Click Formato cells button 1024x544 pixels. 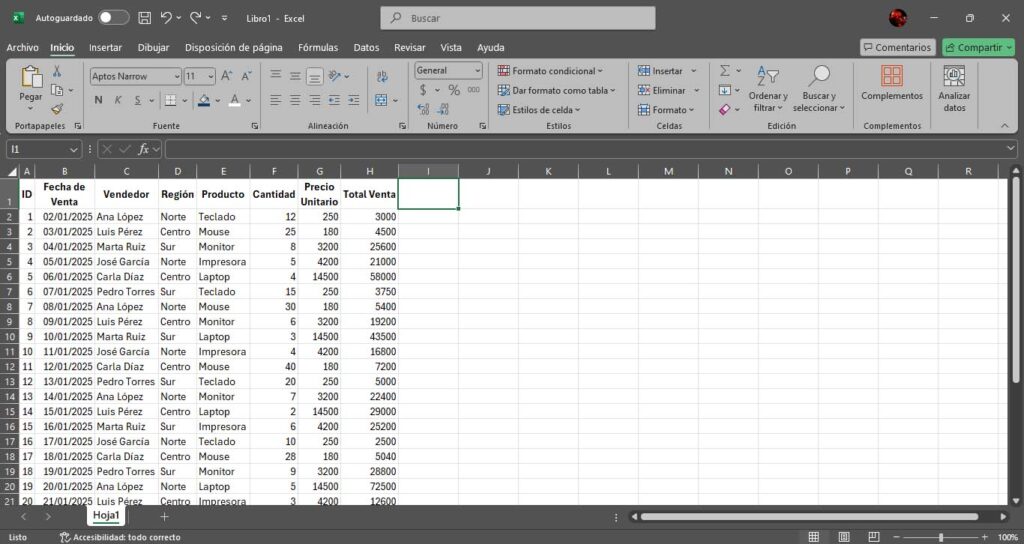665,110
